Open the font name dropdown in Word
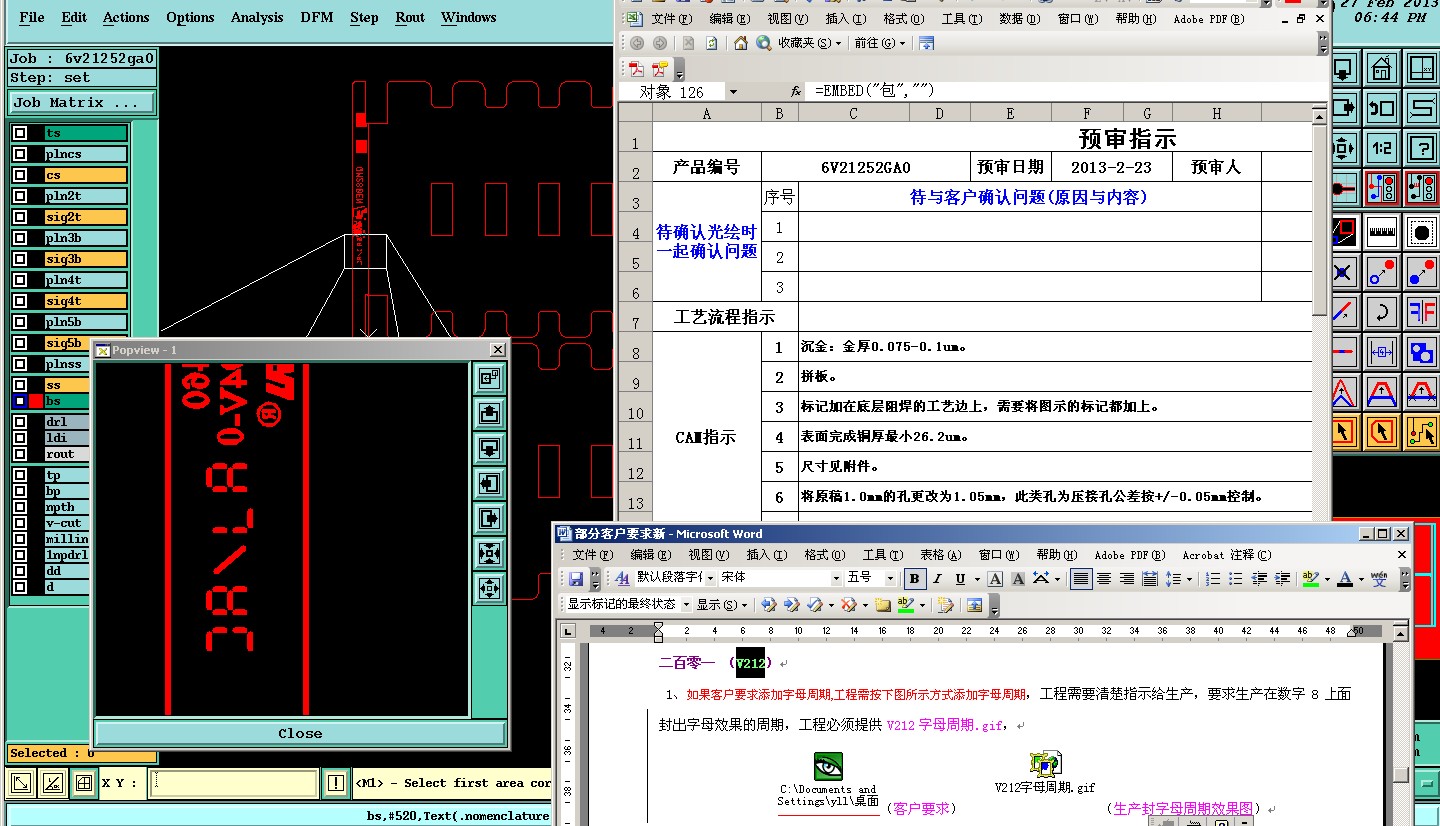Image resolution: width=1440 pixels, height=826 pixels. (836, 578)
